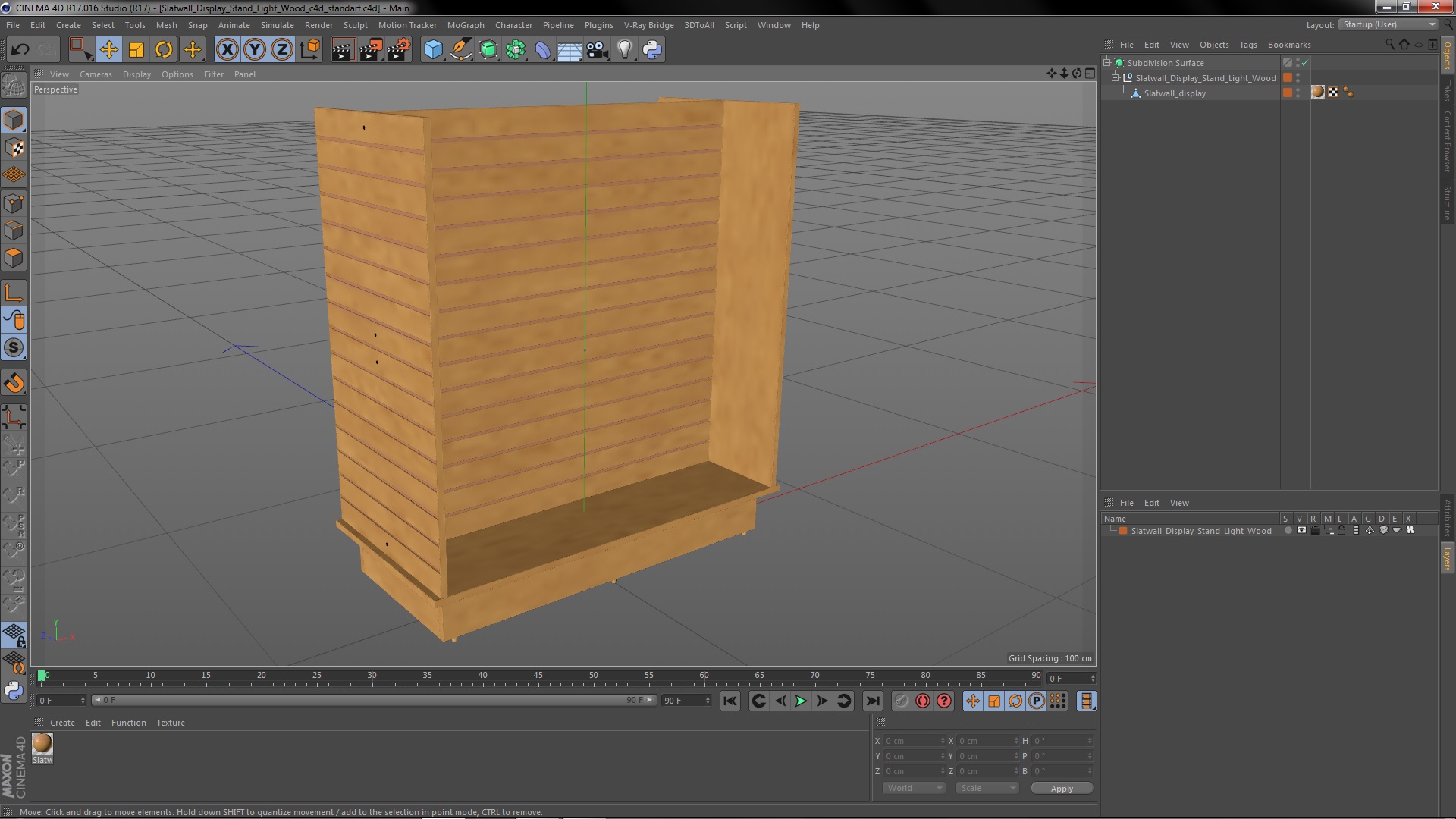The image size is (1456, 819).
Task: Toggle layer viewport visibility eye icon
Action: point(1301,531)
